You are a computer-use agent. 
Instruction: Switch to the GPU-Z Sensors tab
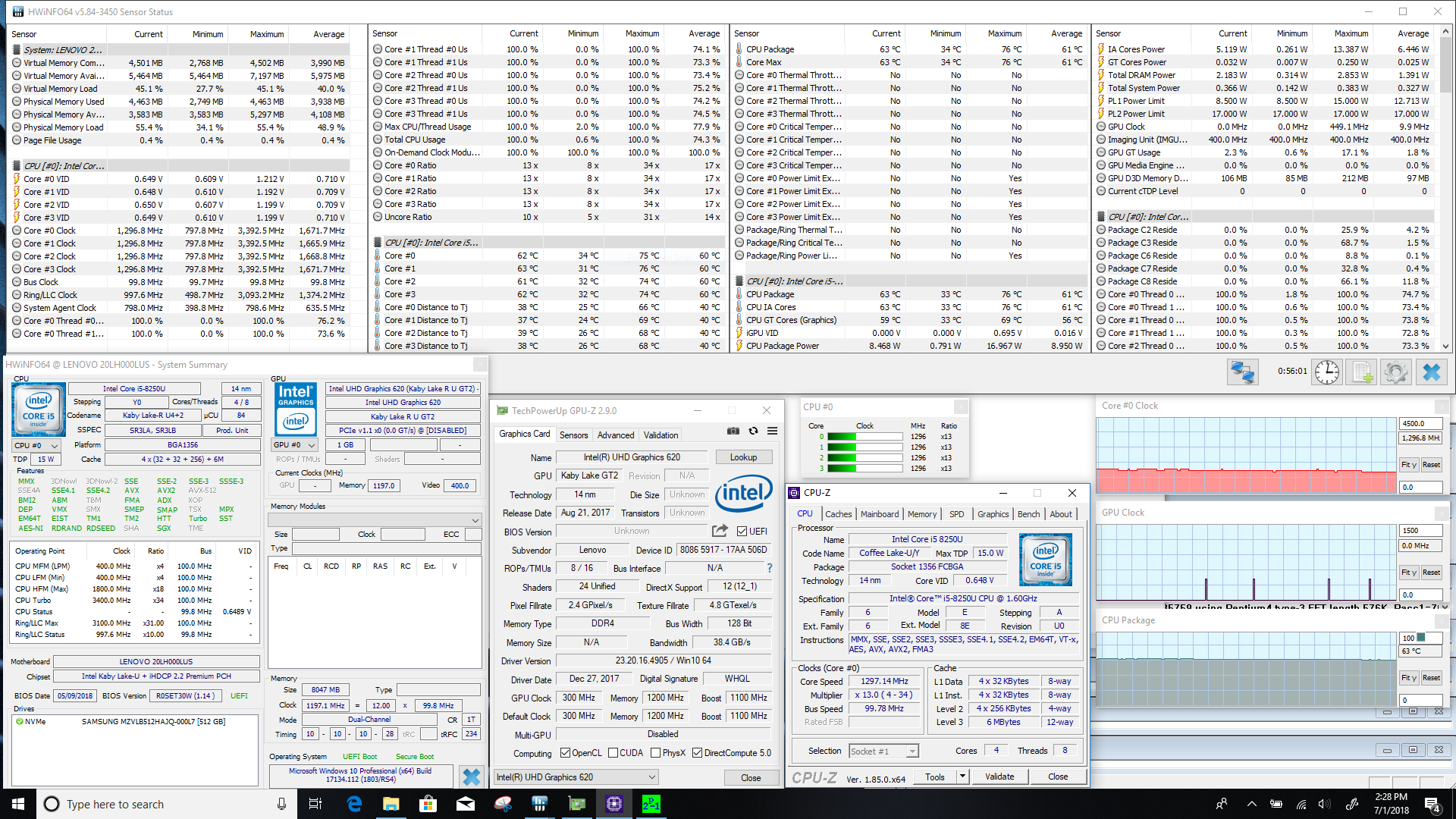(573, 435)
